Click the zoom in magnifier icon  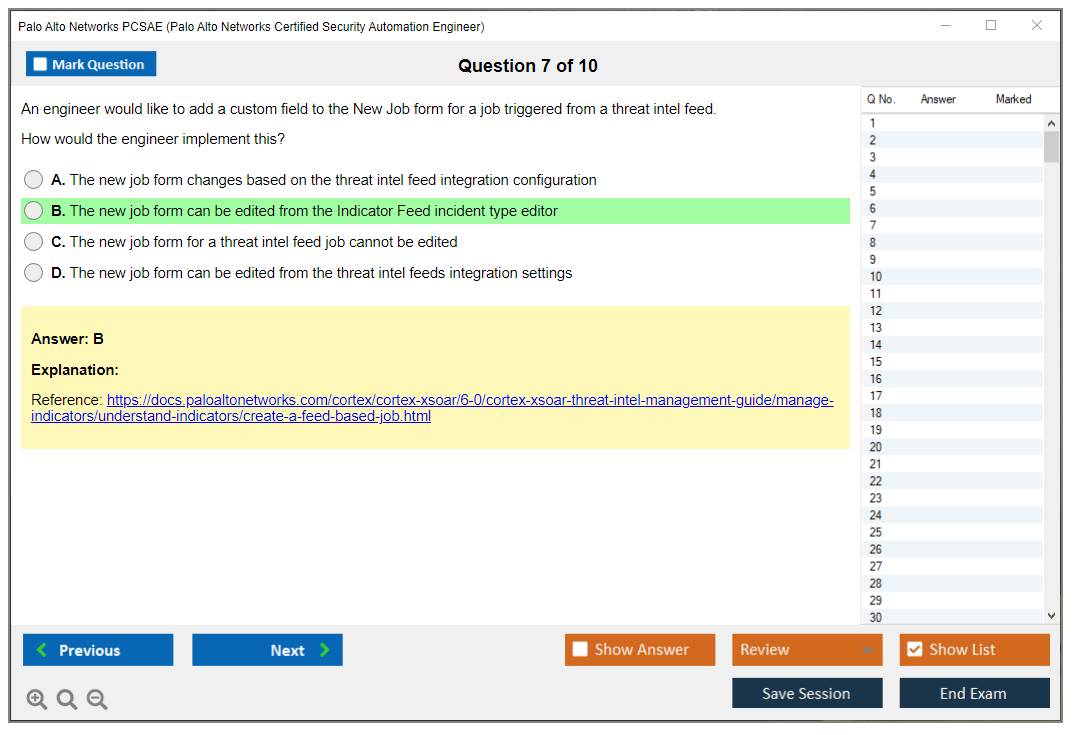point(37,700)
